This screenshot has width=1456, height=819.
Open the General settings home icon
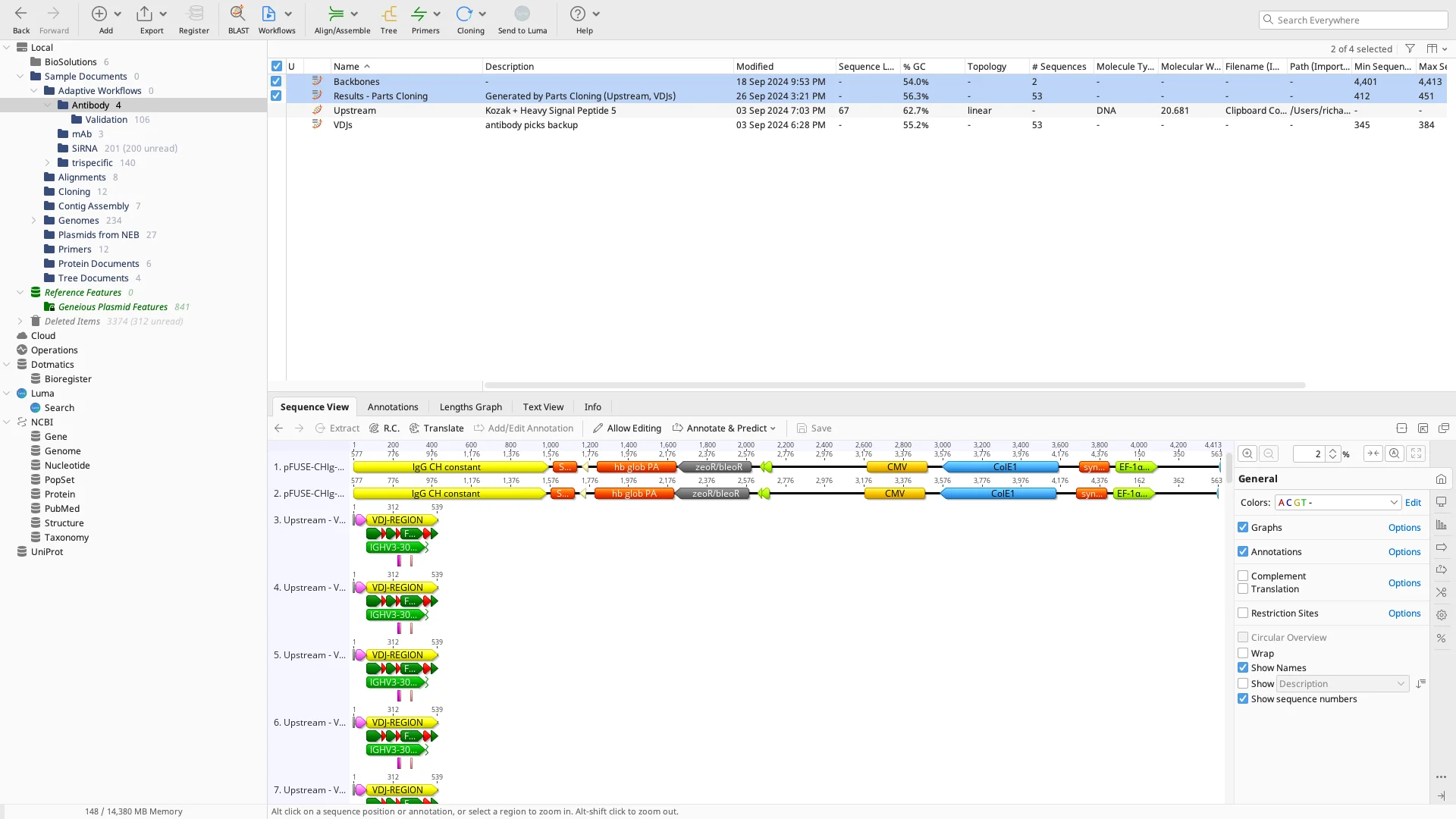1441,479
